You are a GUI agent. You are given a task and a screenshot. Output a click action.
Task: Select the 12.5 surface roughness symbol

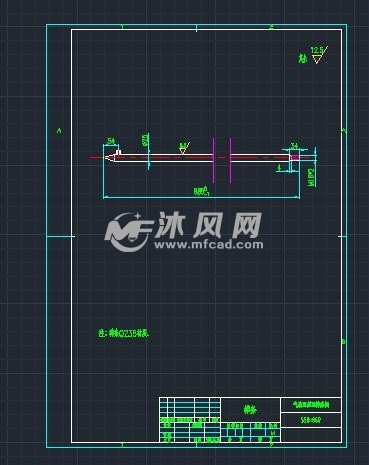[319, 55]
